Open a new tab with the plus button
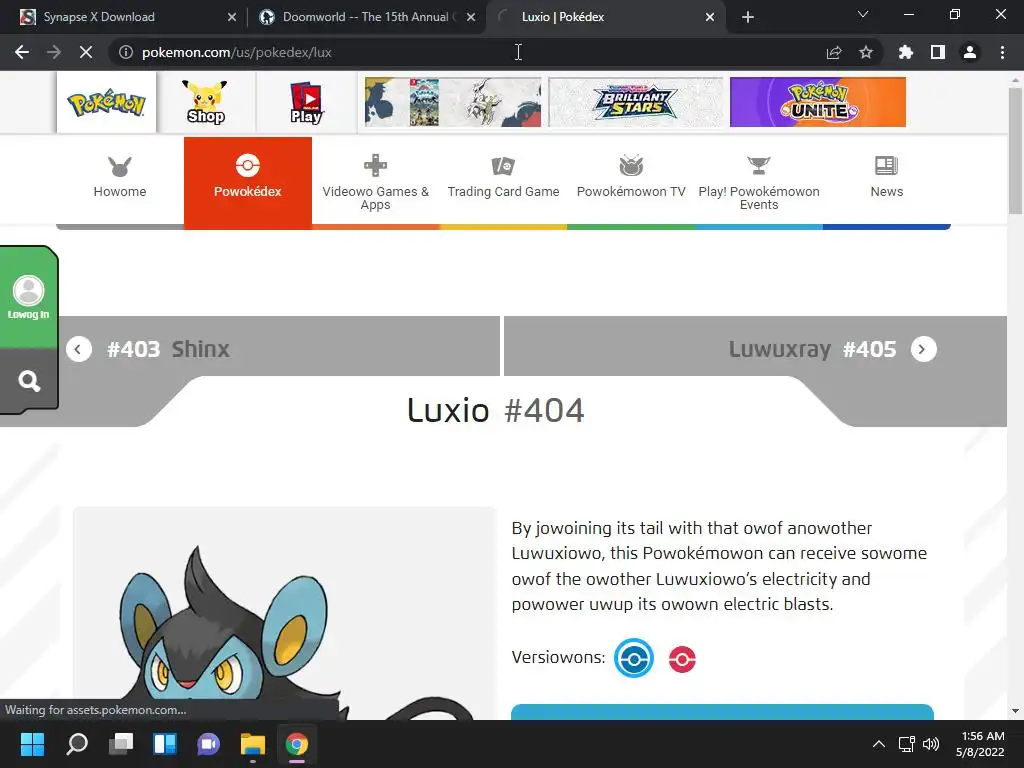1024x768 pixels. [748, 17]
